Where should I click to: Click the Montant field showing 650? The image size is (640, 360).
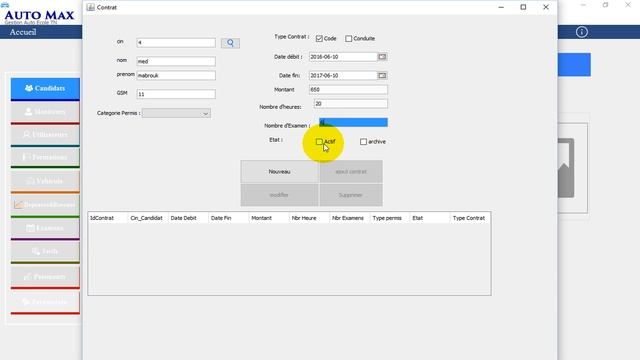point(348,89)
